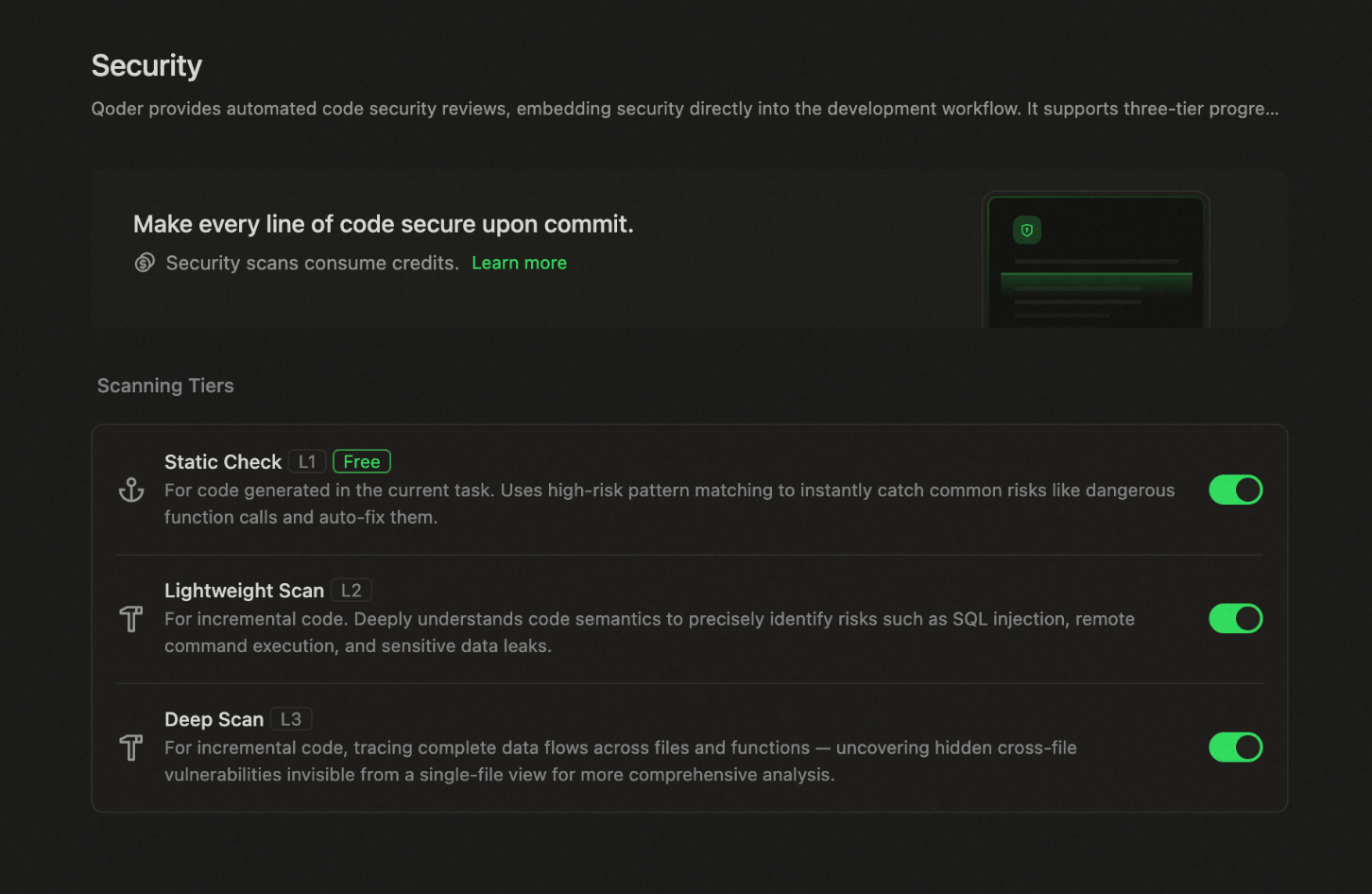
Task: Click the Lightweight Scan description paragraph
Action: tap(649, 632)
